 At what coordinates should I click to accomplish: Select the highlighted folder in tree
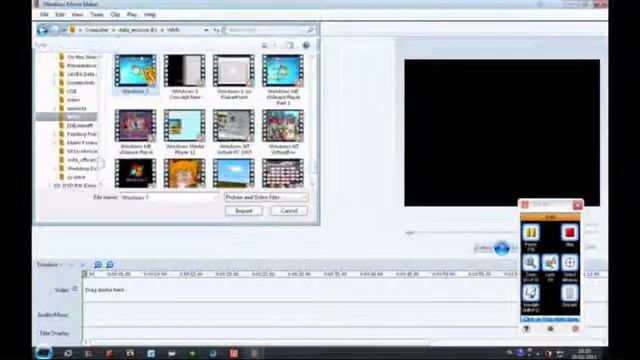click(x=67, y=117)
